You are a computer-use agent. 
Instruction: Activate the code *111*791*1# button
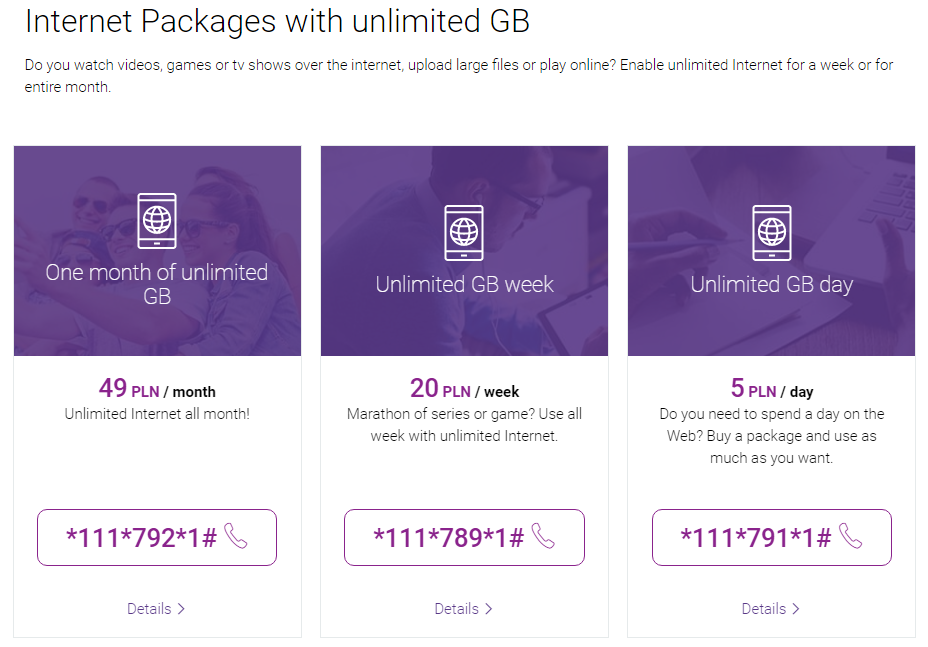(x=772, y=537)
